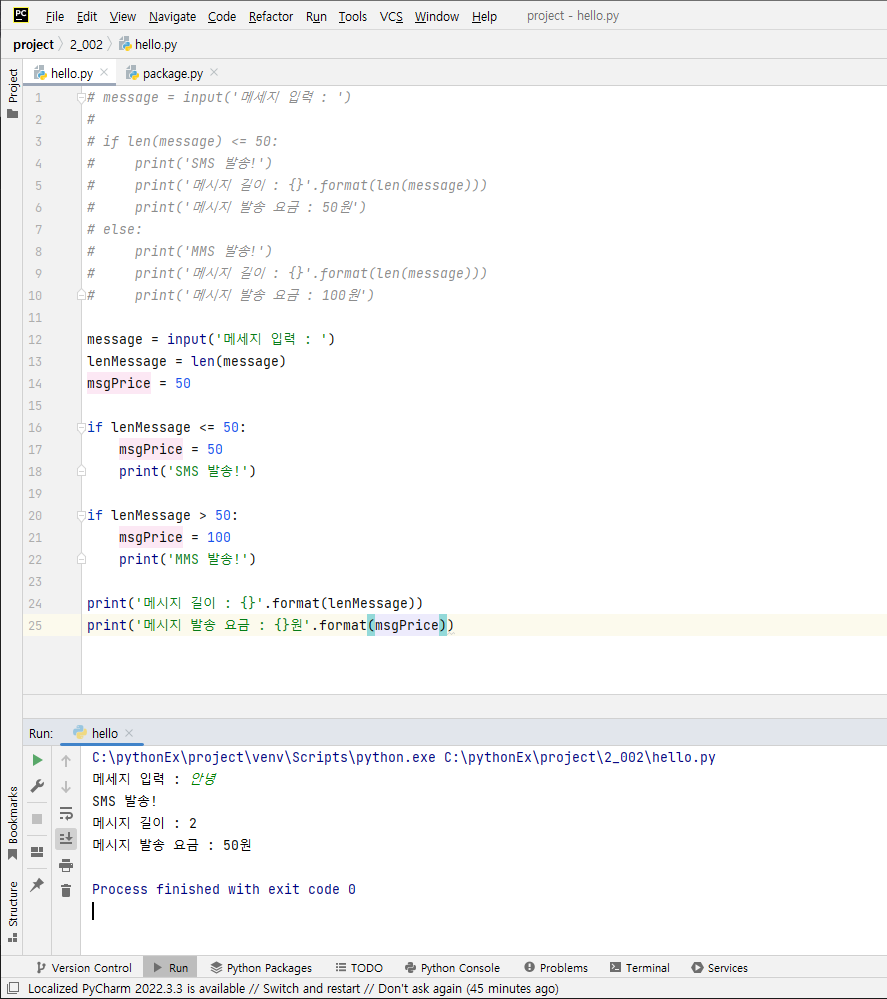Open run configuration wrench settings
The image size is (887, 999).
pyautogui.click(x=37, y=786)
